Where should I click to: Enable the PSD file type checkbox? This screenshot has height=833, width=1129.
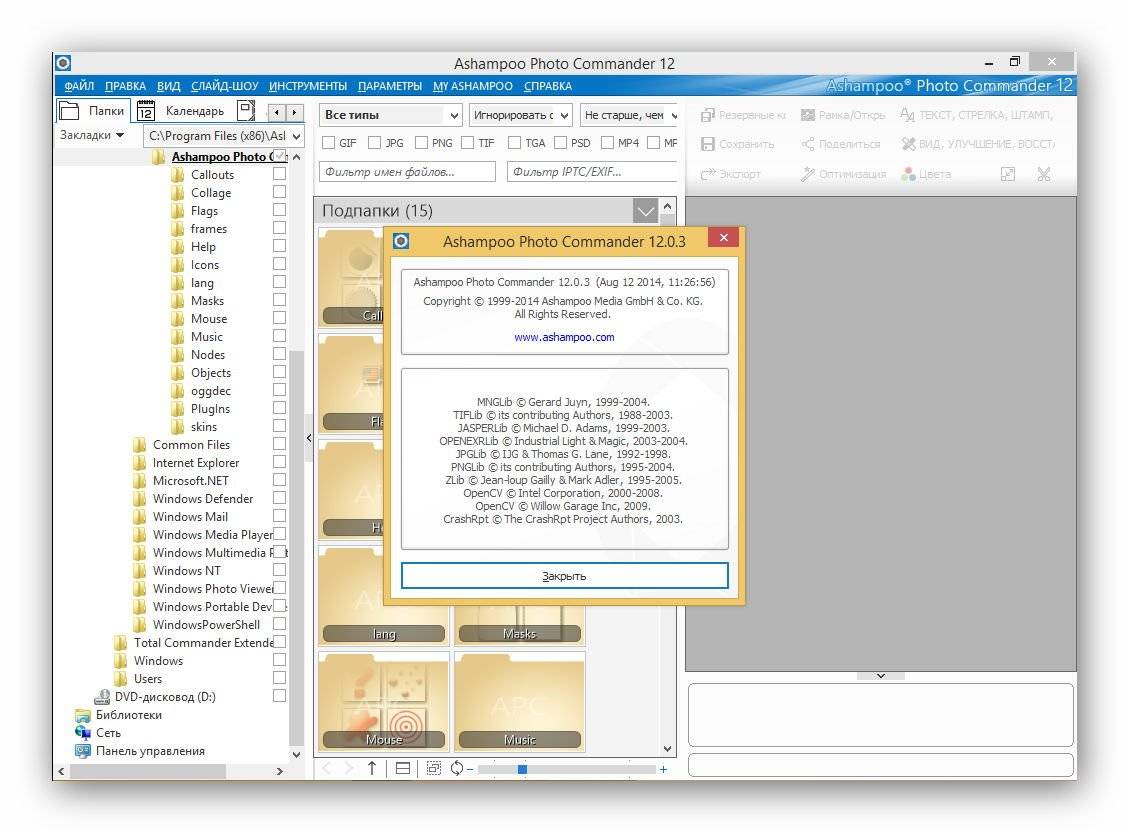point(560,143)
